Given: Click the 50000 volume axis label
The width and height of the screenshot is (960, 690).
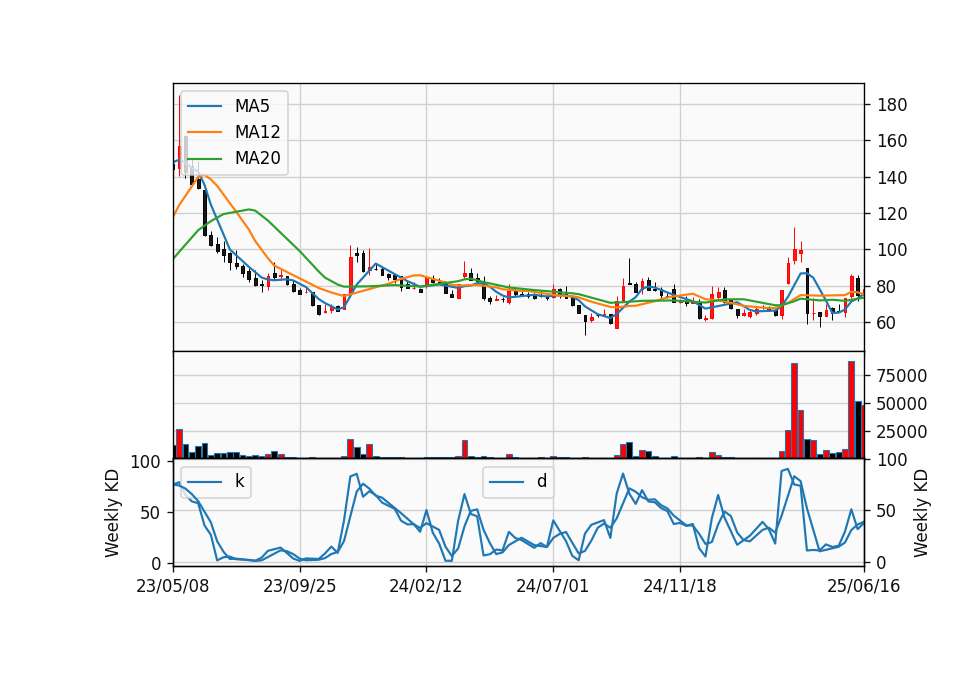Looking at the screenshot, I should click(902, 404).
